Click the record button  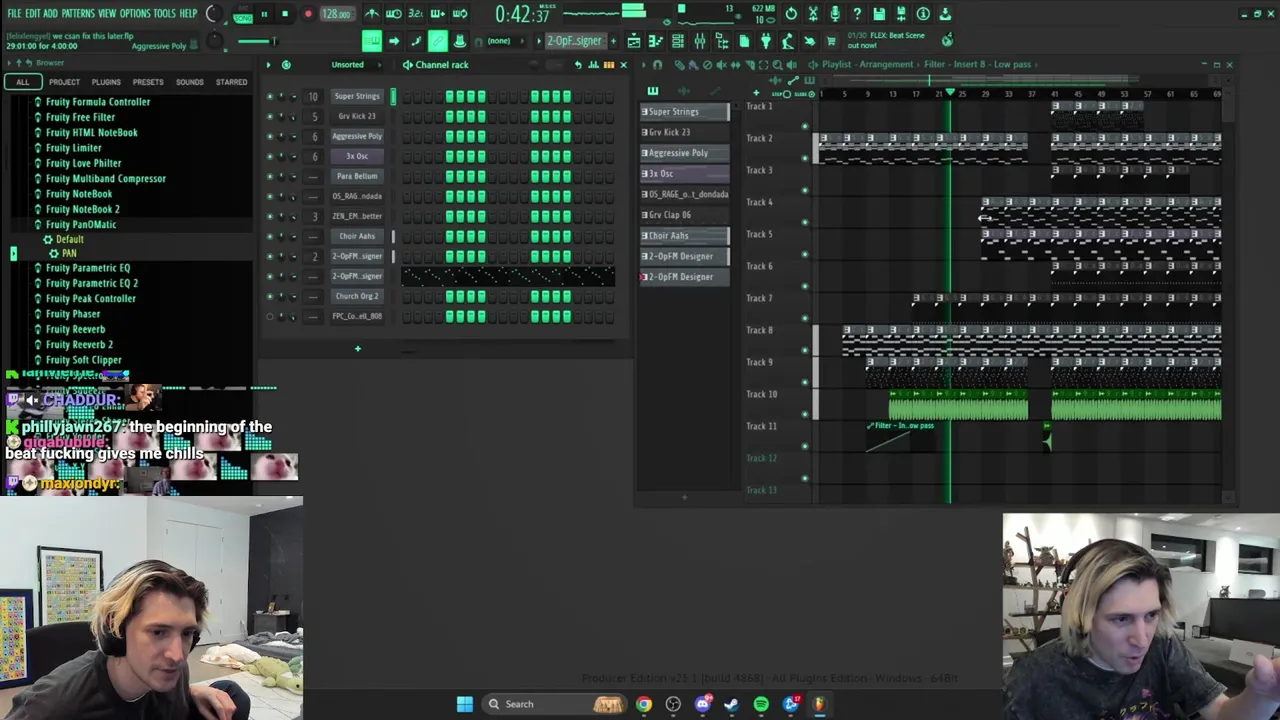click(307, 14)
